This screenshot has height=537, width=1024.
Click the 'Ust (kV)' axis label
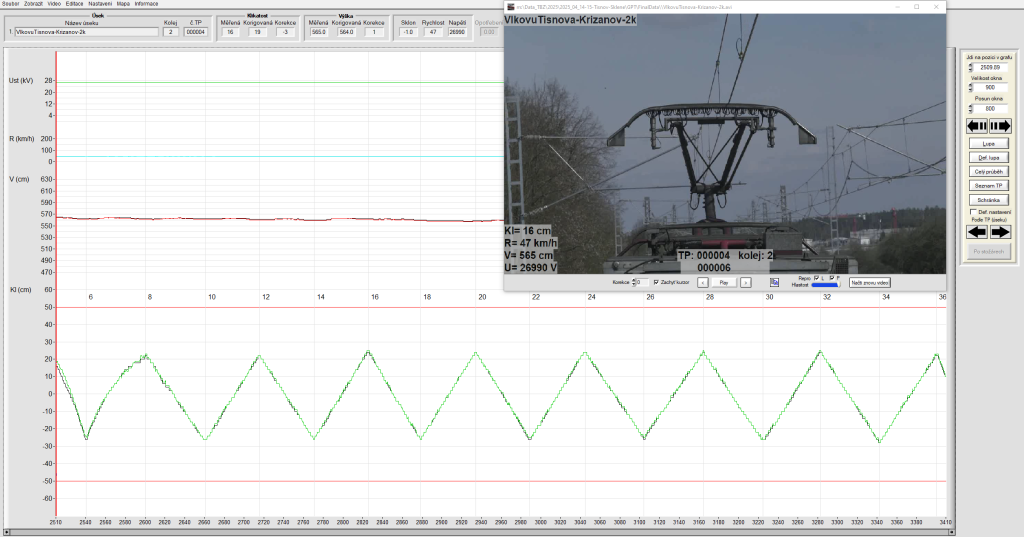(x=21, y=80)
